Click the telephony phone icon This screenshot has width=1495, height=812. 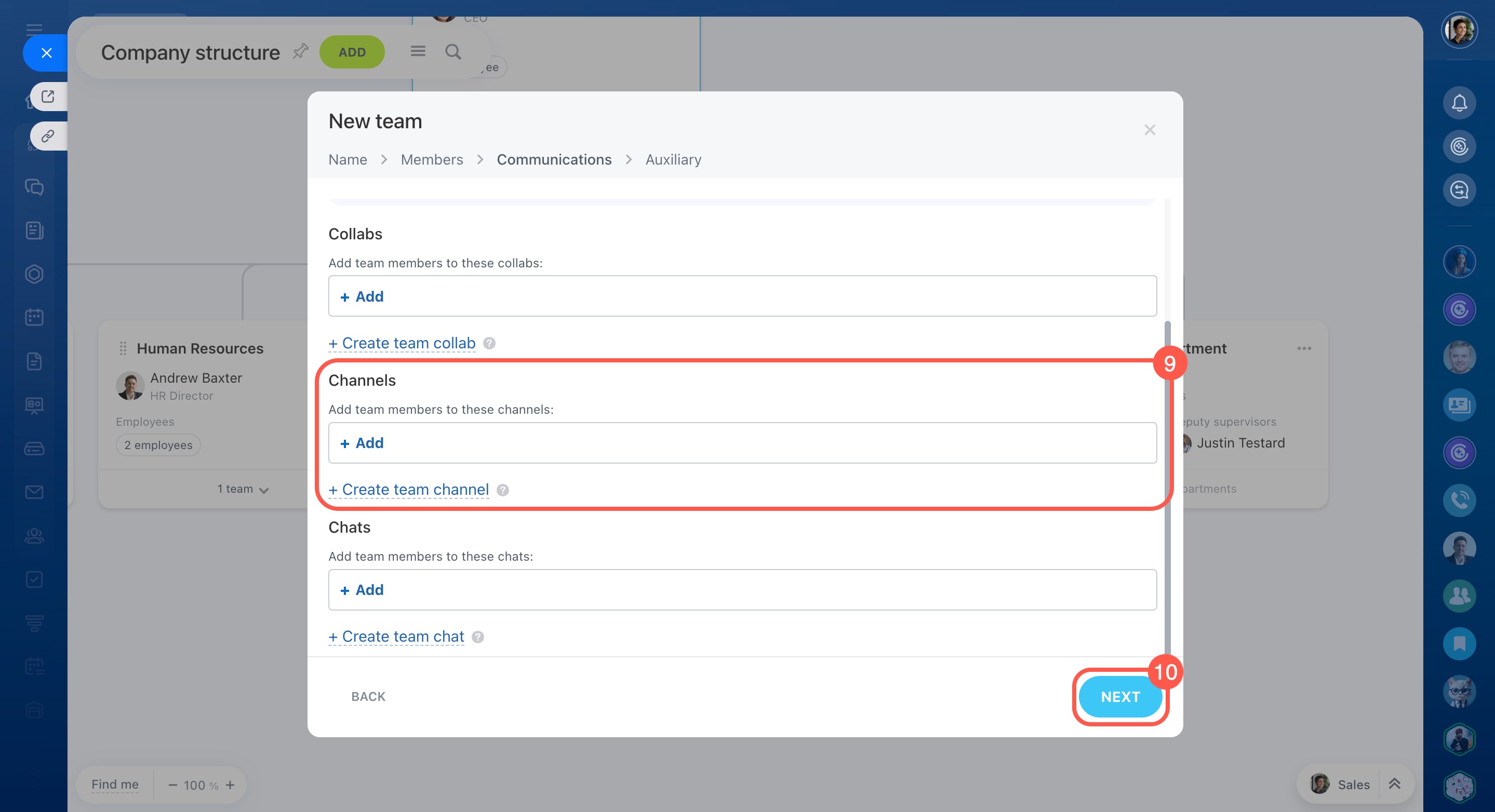(1459, 499)
